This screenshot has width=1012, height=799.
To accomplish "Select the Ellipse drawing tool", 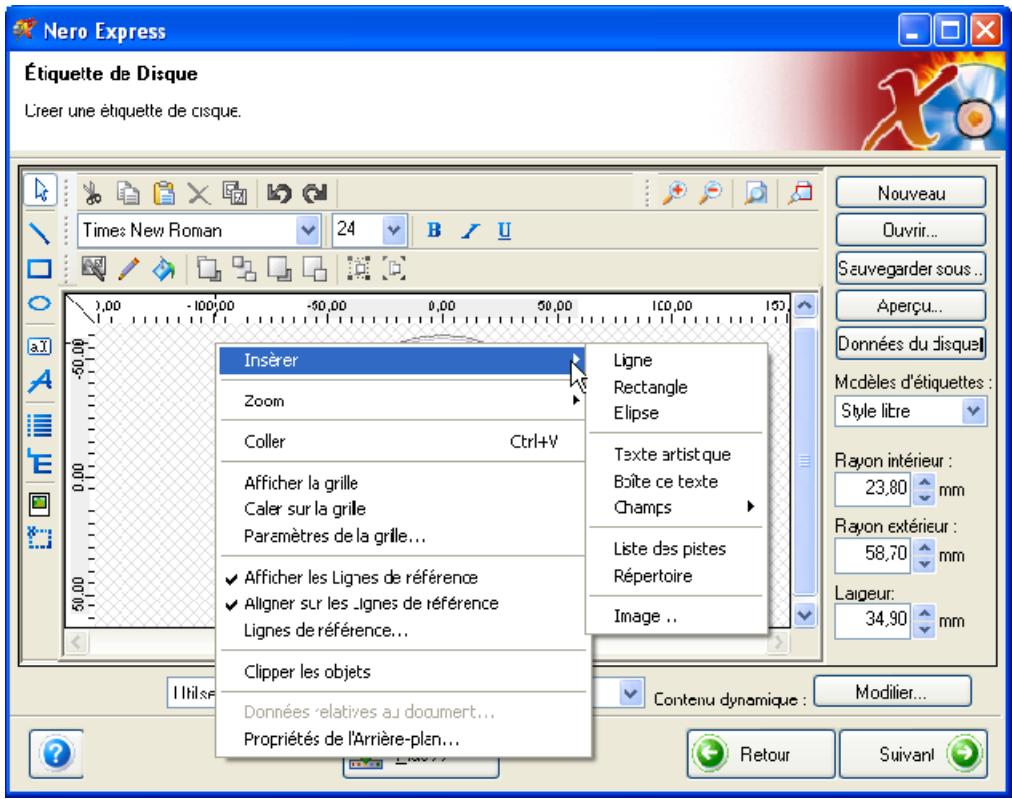I will (40, 303).
